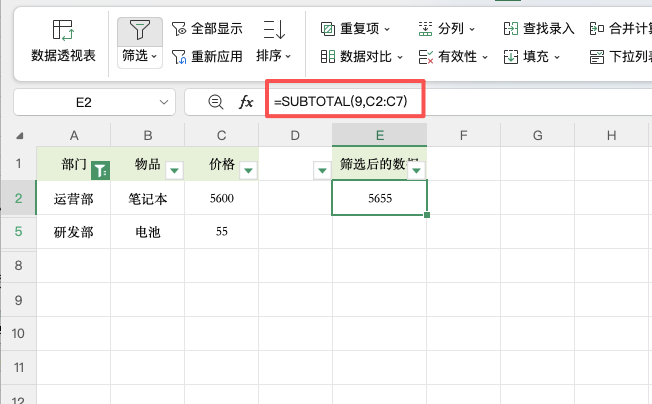Click the 价格 header cell text
The image size is (652, 404).
tap(222, 164)
